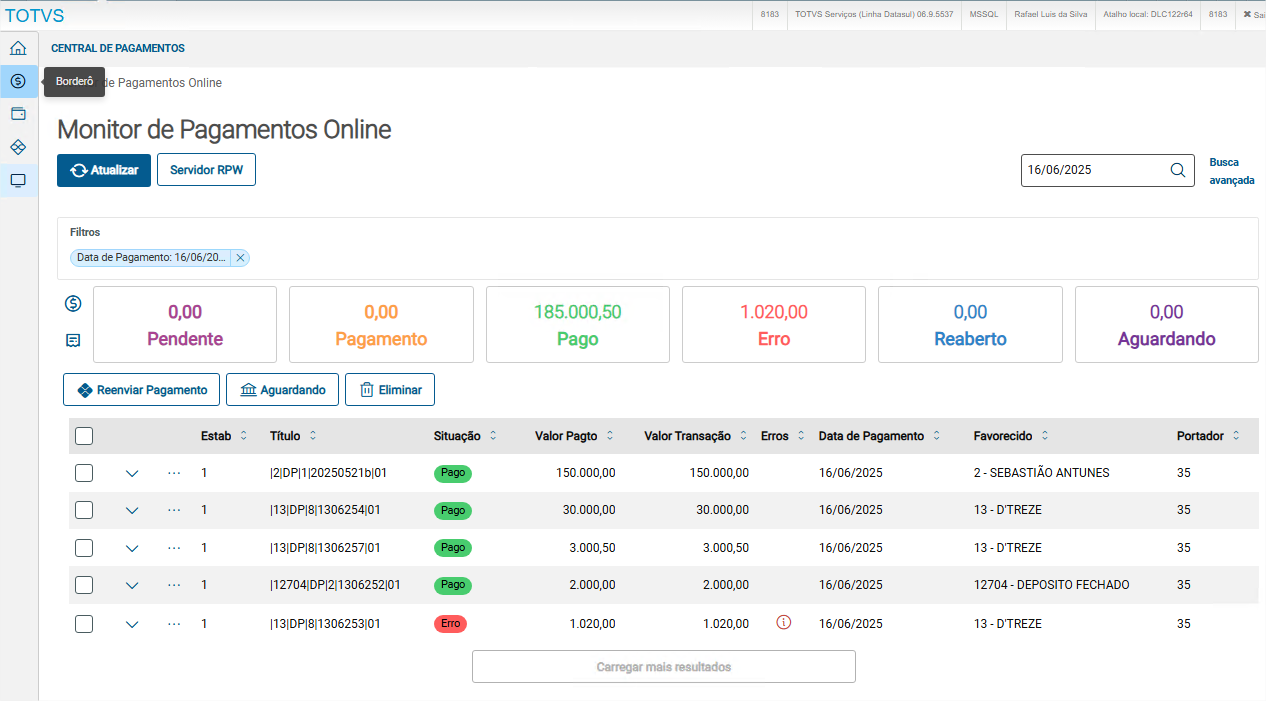Select the Erro summary card
Image resolution: width=1266 pixels, height=701 pixels.
(x=774, y=324)
